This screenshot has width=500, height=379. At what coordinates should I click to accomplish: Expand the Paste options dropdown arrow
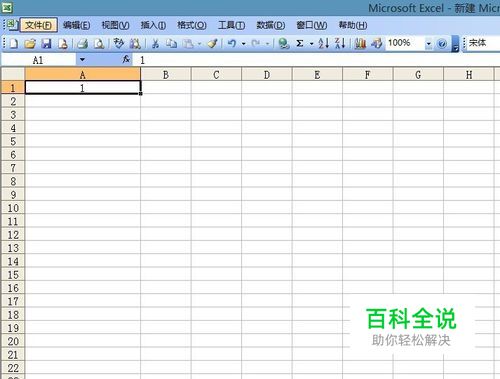coord(199,44)
